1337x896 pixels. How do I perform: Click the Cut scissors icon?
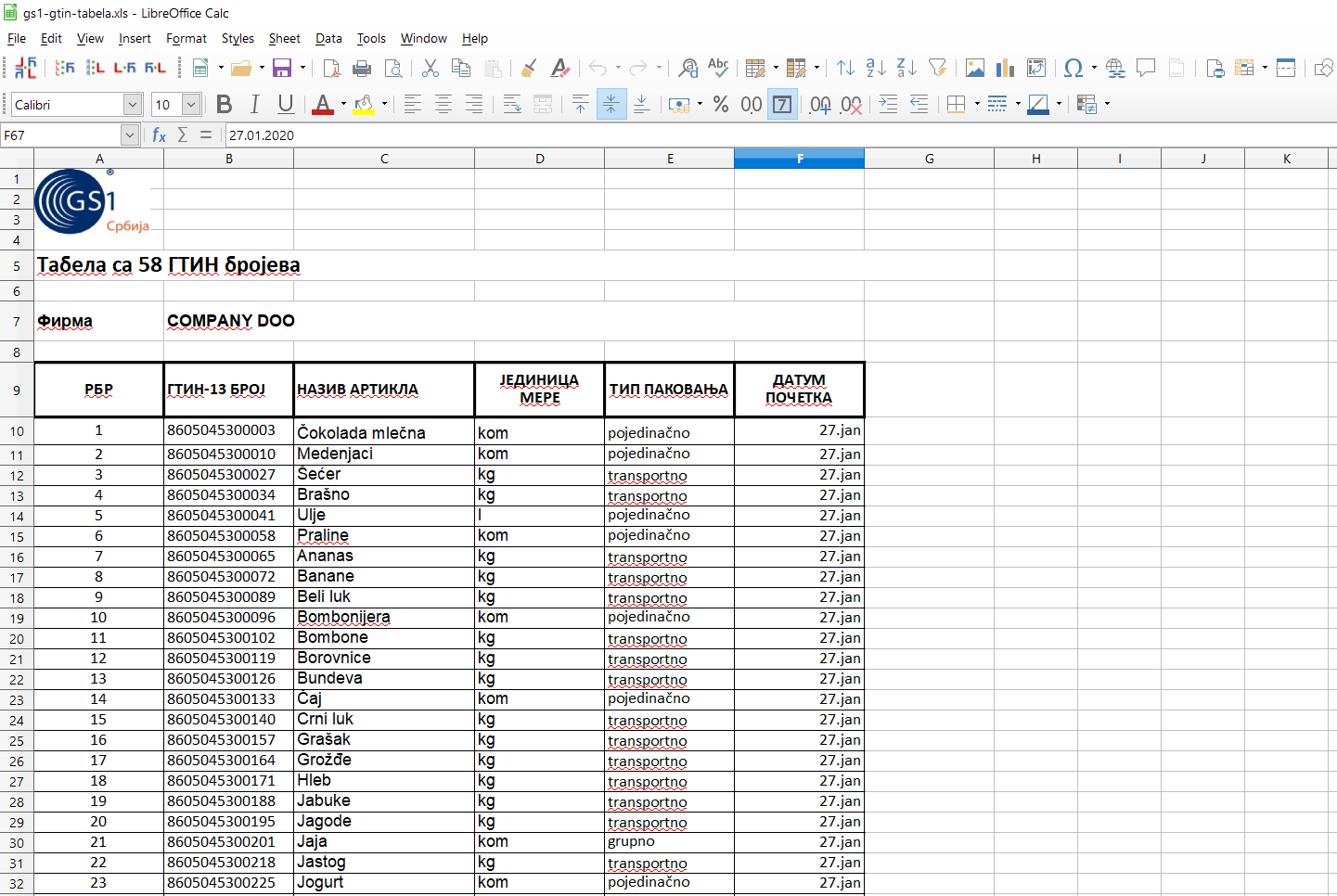coord(431,68)
